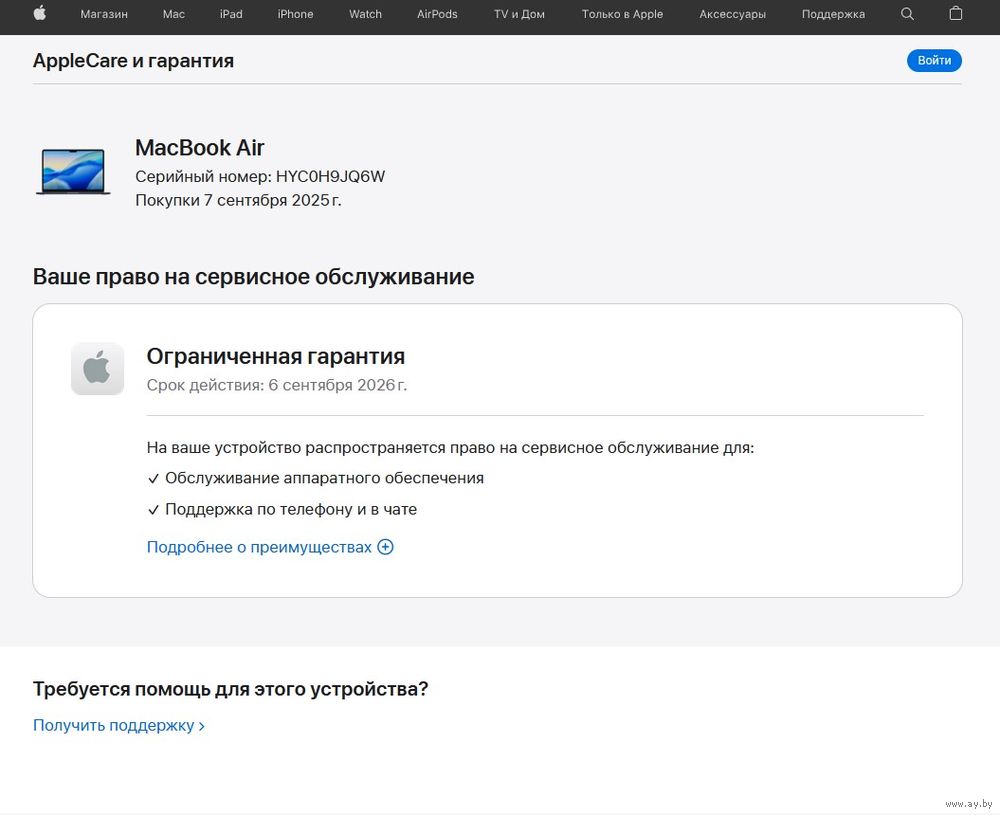This screenshot has height=815, width=1000.
Task: Expand Подробнее о преимуществах details
Action: (259, 547)
